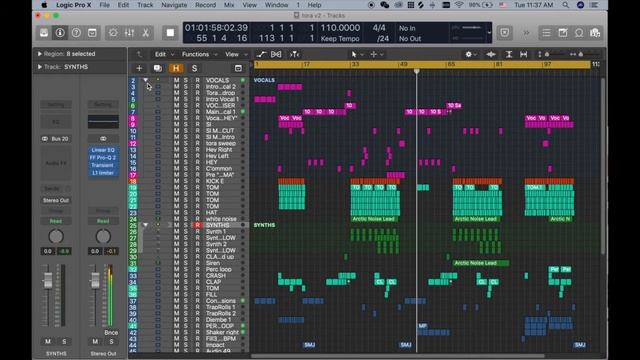Viewport: 640px width, 360px height.
Task: Open the Window menu
Action: coord(276,5)
